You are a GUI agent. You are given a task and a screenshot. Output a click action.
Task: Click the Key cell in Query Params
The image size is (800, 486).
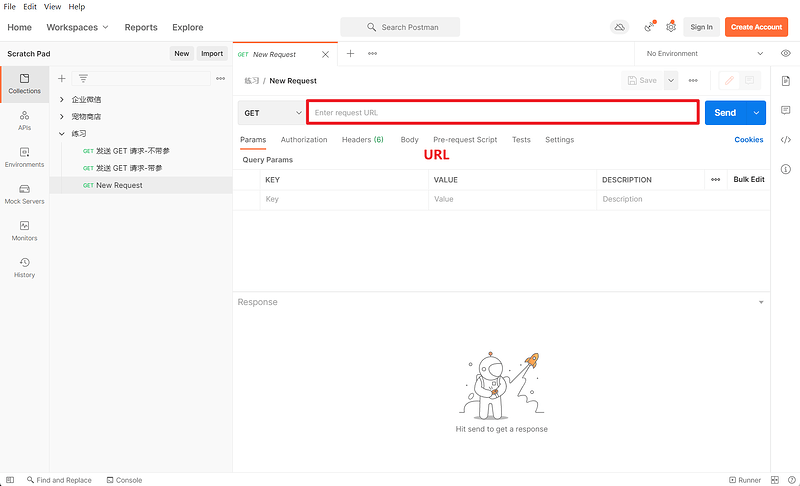point(344,199)
